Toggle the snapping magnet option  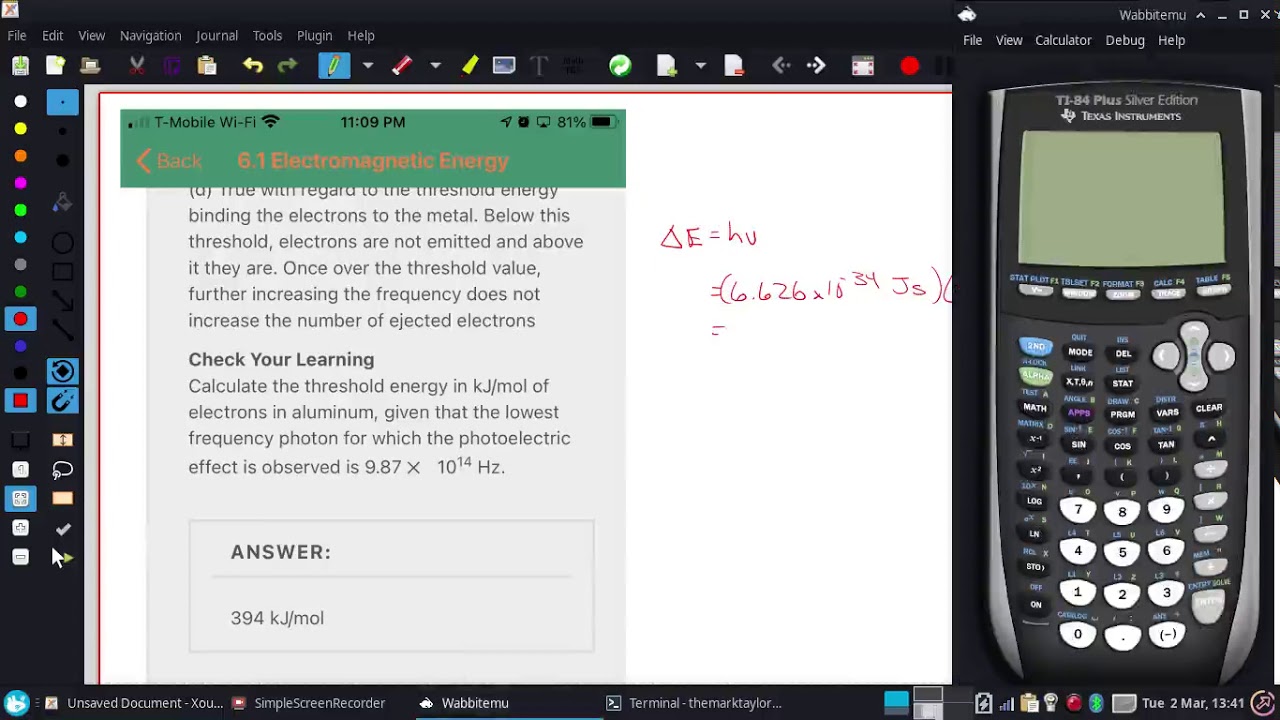pos(62,401)
